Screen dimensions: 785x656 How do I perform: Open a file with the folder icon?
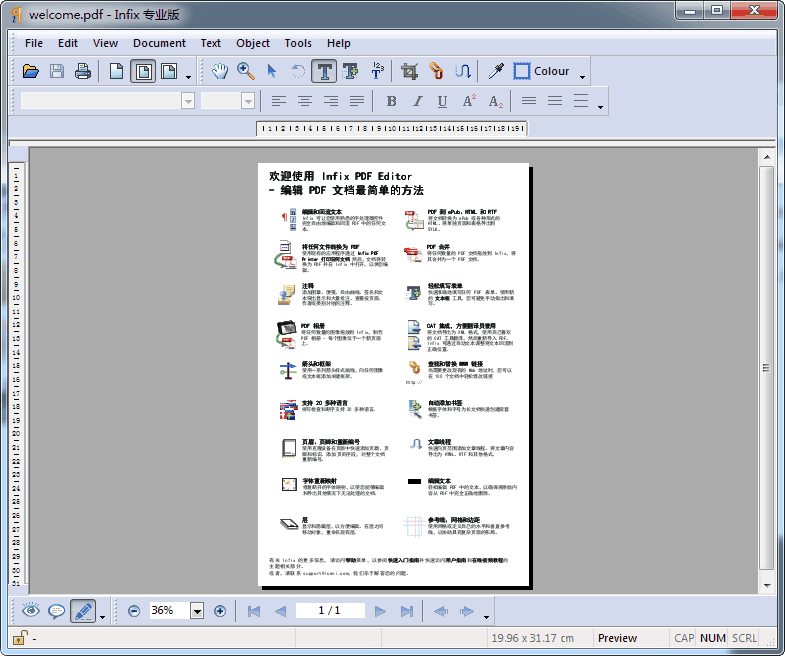31,71
